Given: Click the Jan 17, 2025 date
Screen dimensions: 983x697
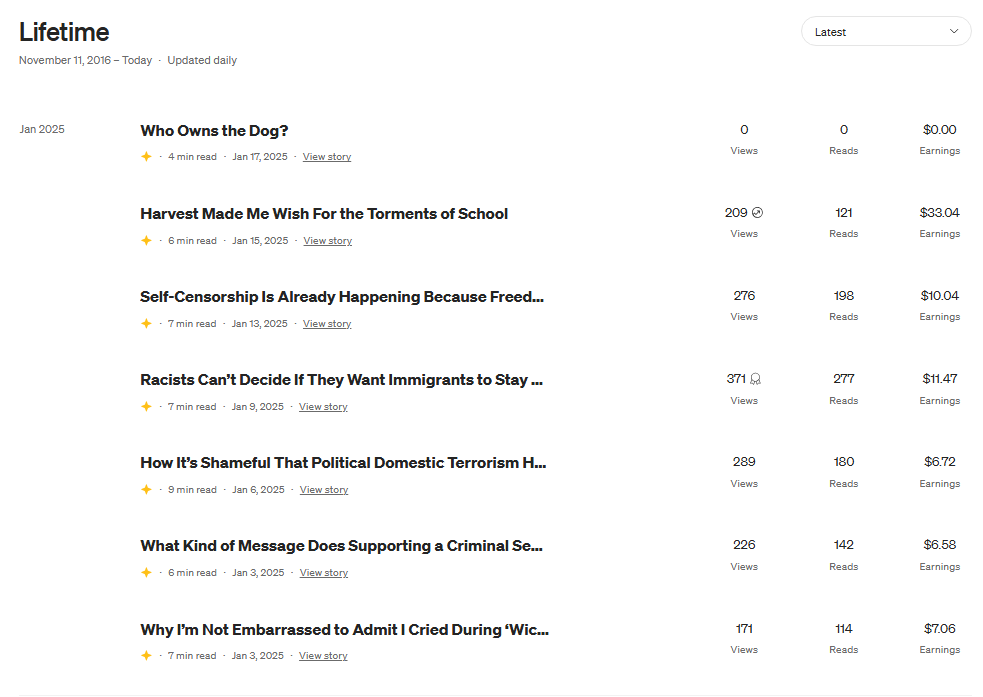Looking at the screenshot, I should 260,157.
